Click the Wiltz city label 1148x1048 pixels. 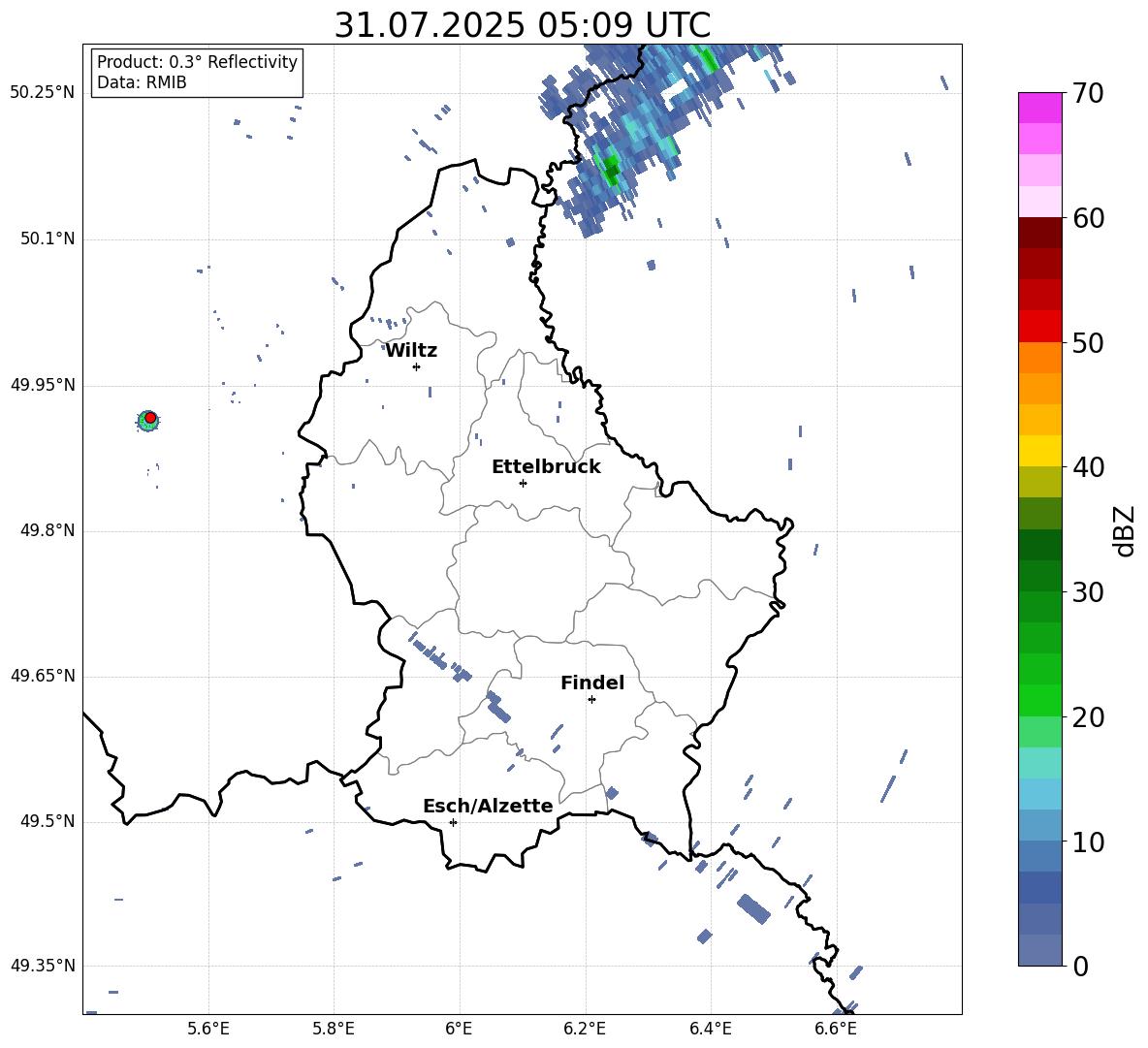pos(411,351)
